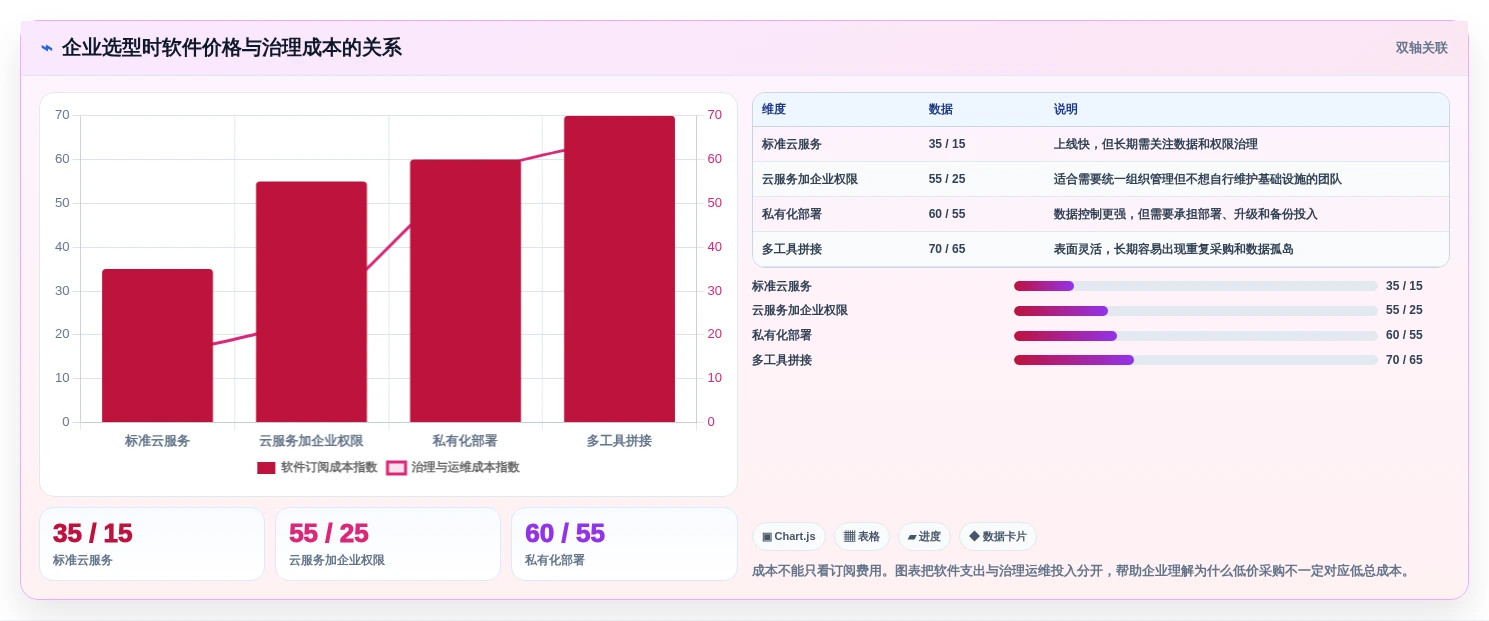Viewport: 1489px width, 621px height.
Task: Select the 数据卡片 tag chip
Action: click(x=998, y=537)
